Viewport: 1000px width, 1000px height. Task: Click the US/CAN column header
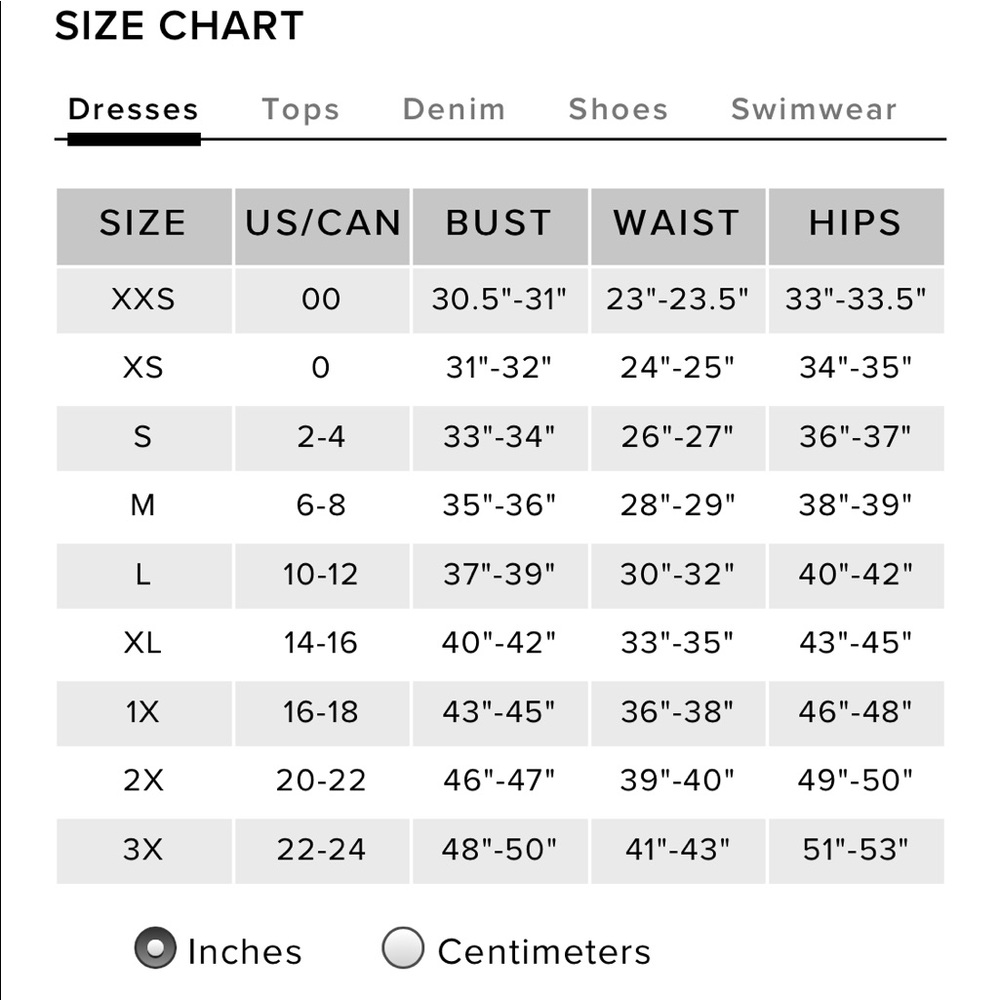click(x=322, y=226)
